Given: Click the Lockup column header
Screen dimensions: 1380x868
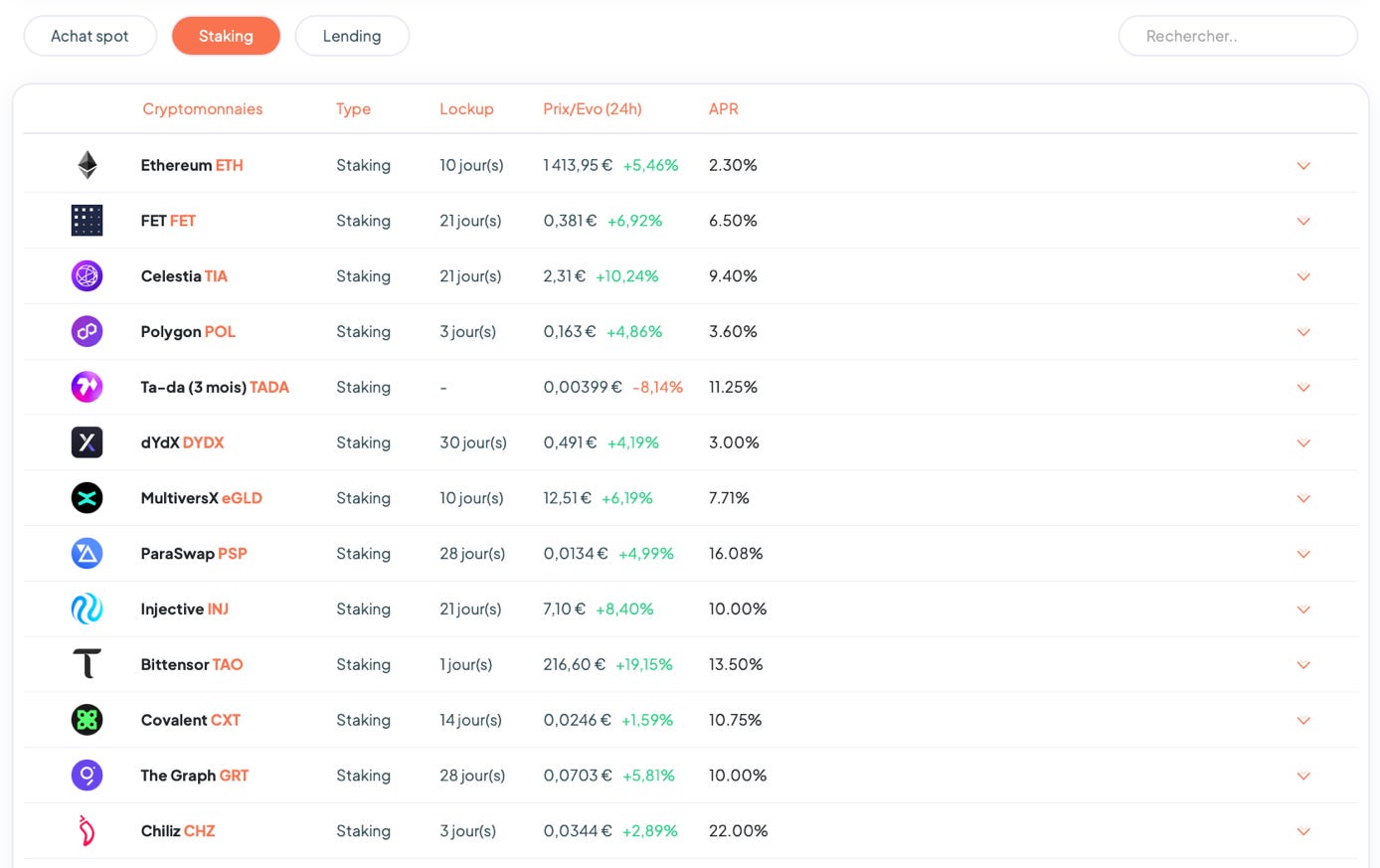Looking at the screenshot, I should tap(466, 109).
